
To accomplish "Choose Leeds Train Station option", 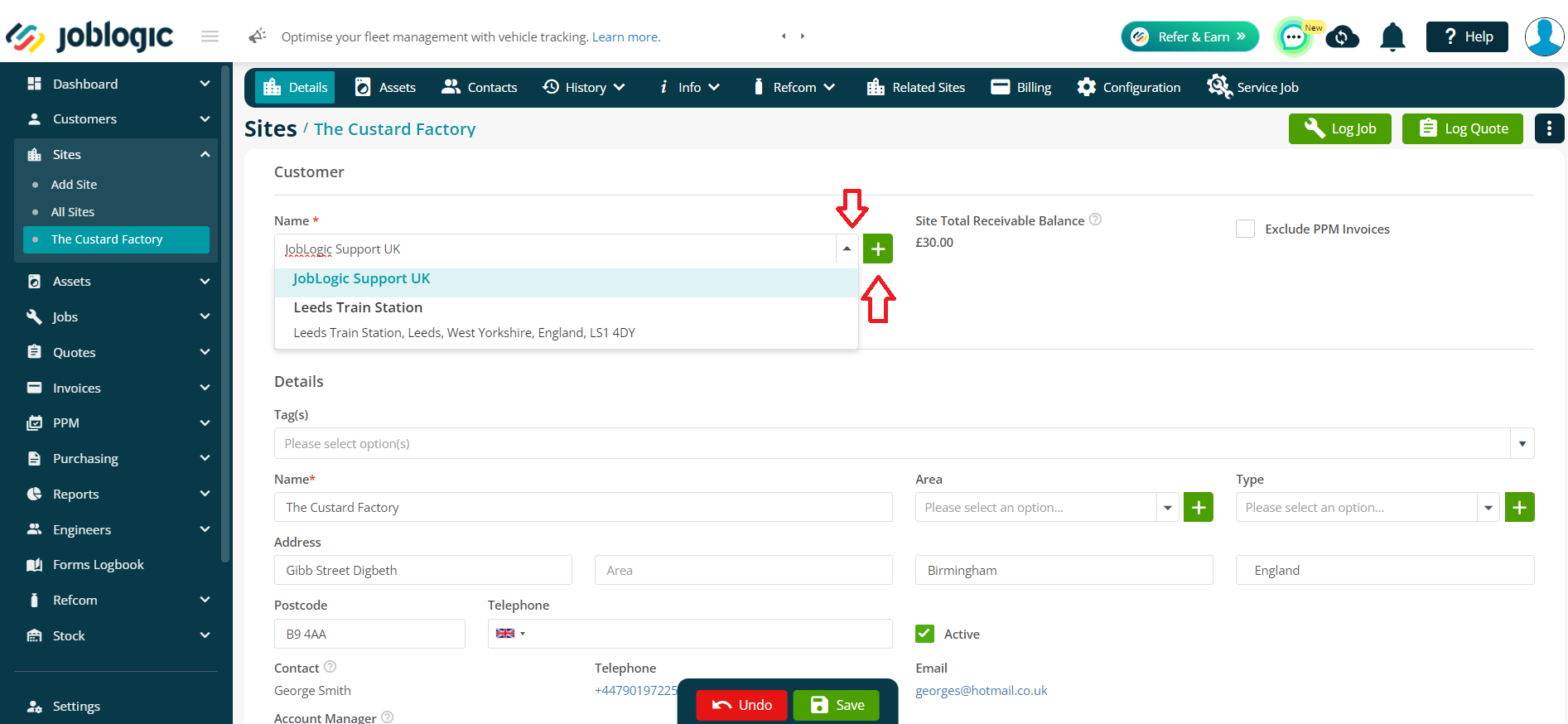I will (x=567, y=320).
